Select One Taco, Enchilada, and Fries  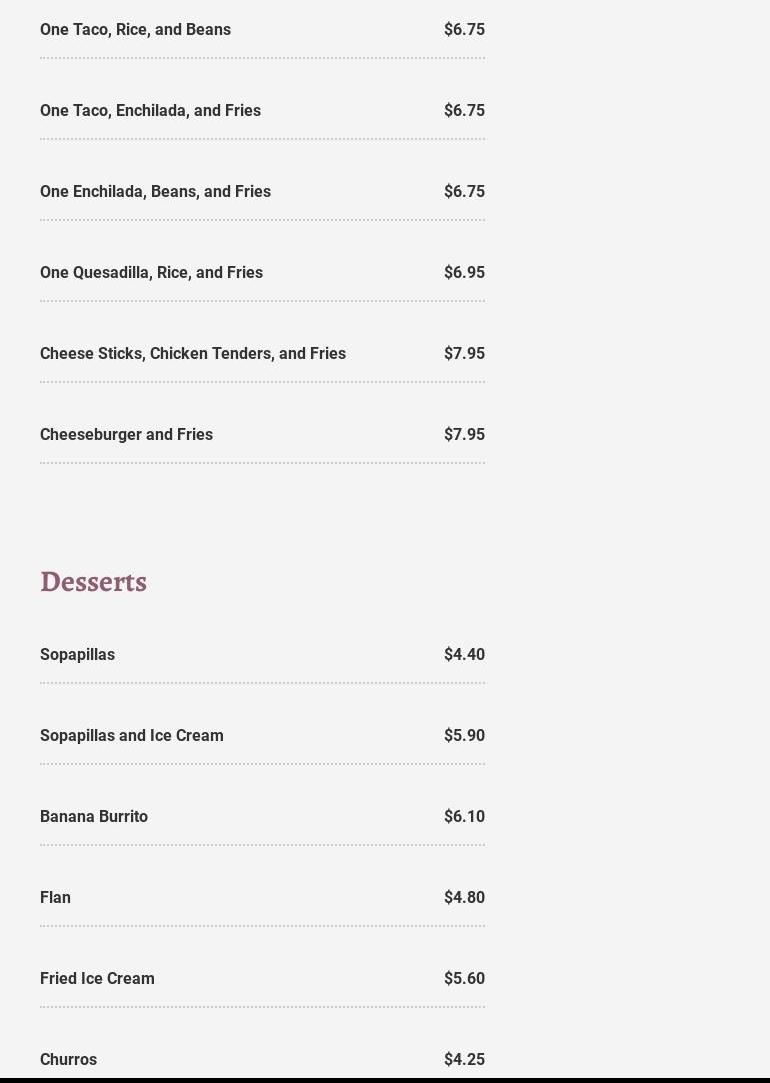coord(150,111)
